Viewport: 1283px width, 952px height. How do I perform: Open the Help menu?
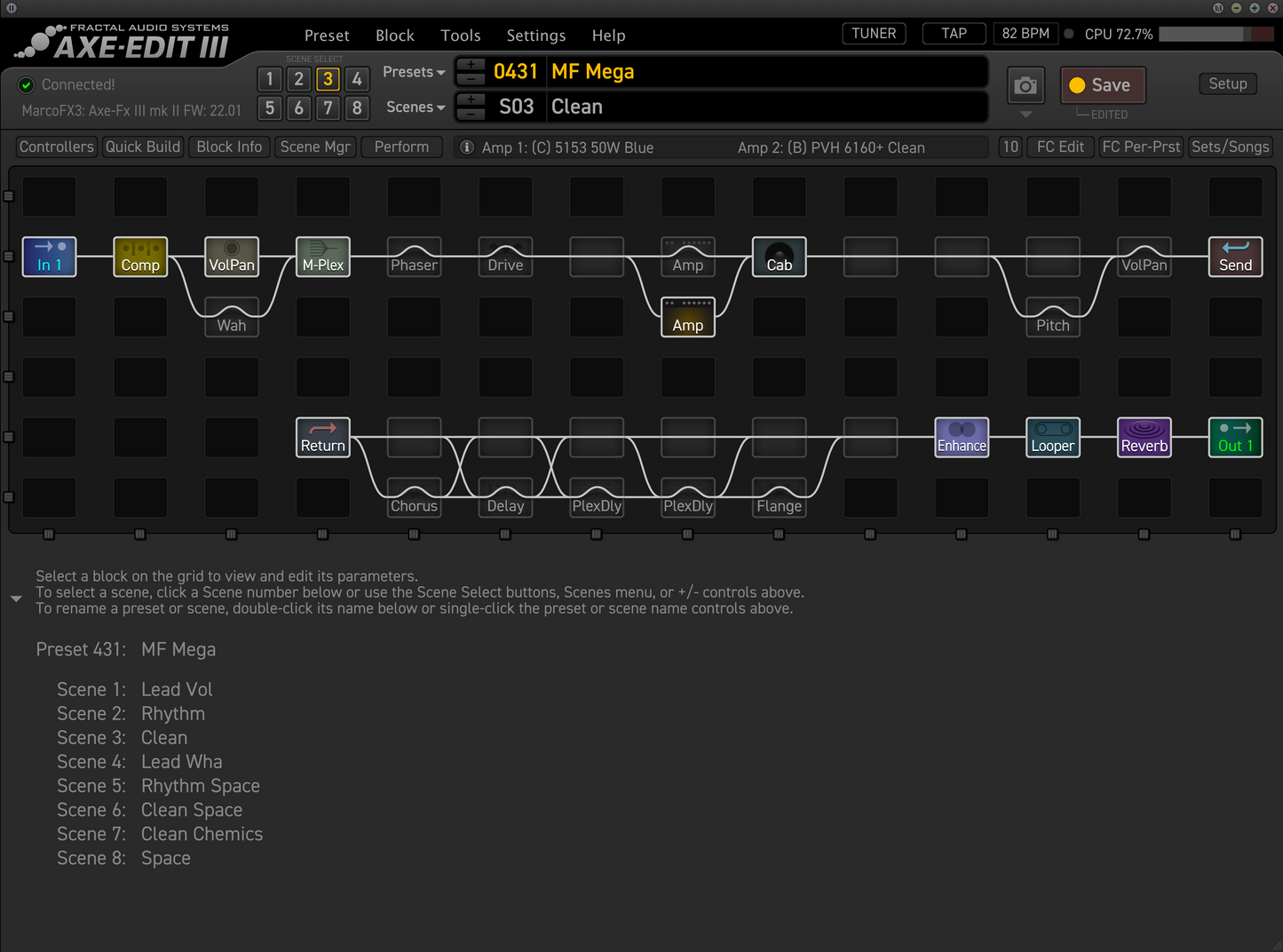point(609,36)
